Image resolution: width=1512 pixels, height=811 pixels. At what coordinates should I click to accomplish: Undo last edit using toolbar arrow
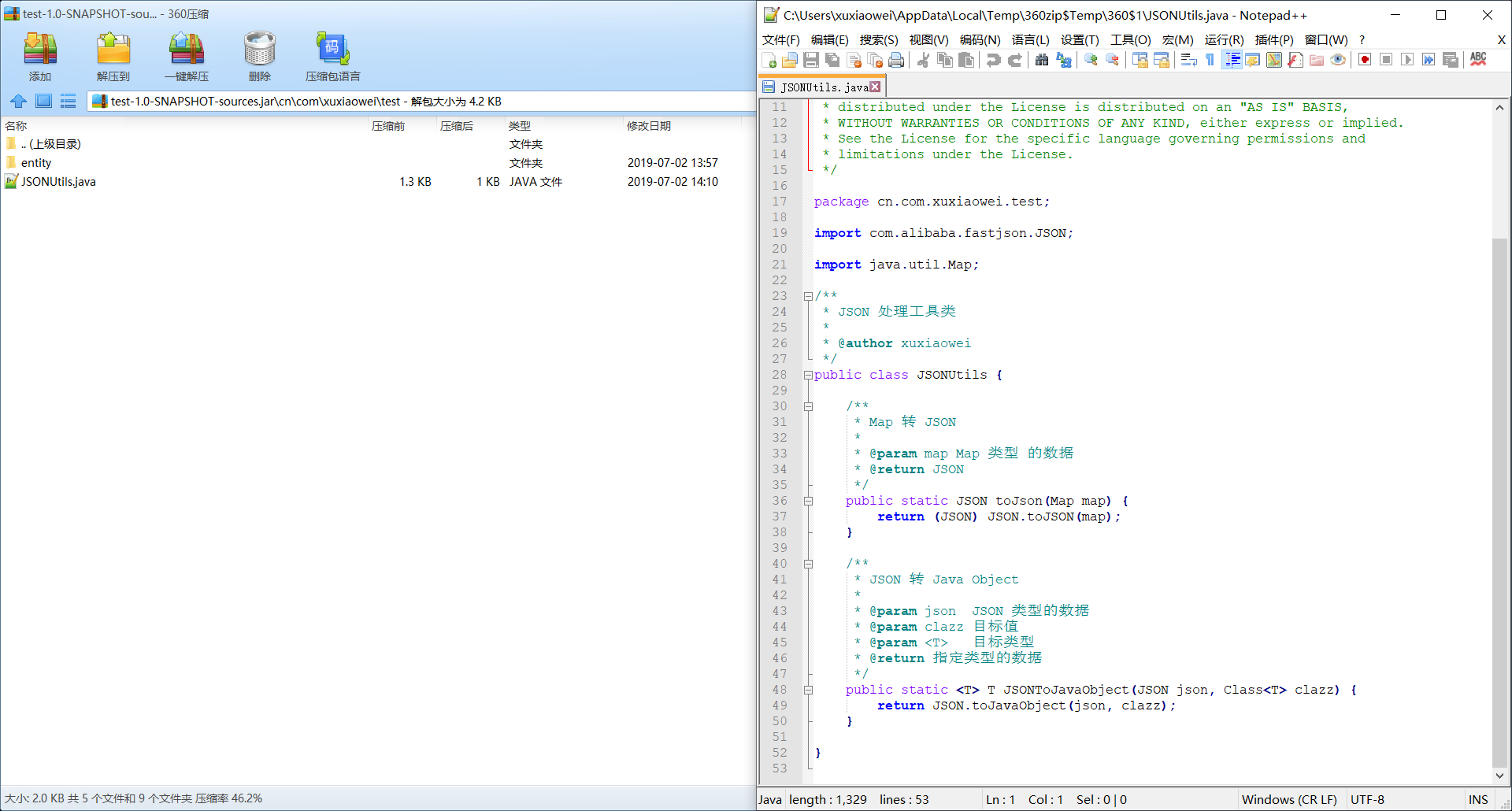point(991,60)
